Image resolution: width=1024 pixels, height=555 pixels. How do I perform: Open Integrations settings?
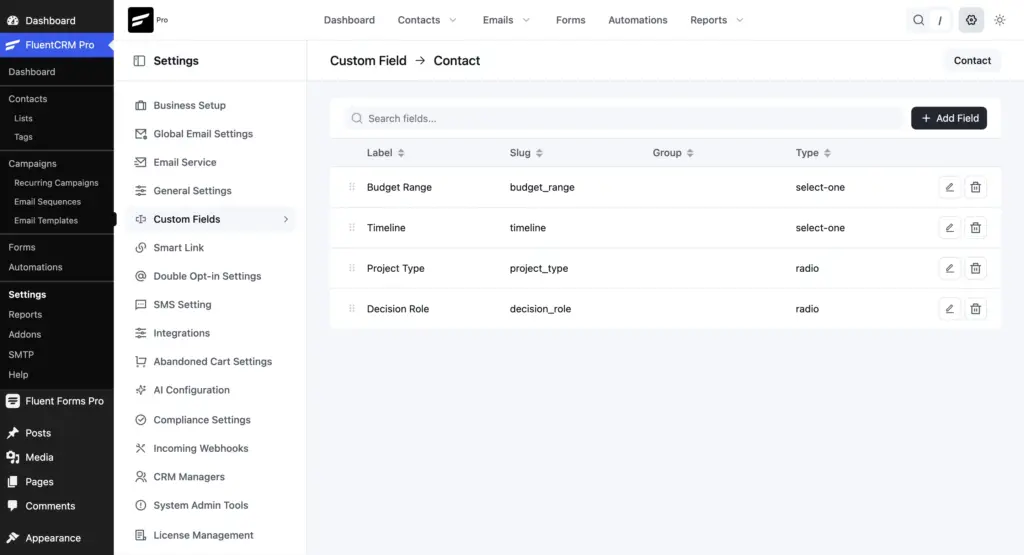[182, 333]
